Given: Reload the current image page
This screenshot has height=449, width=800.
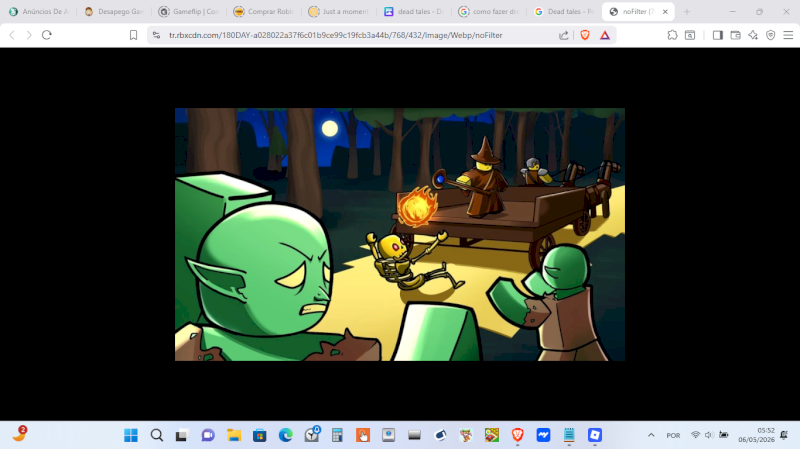Looking at the screenshot, I should click(47, 35).
